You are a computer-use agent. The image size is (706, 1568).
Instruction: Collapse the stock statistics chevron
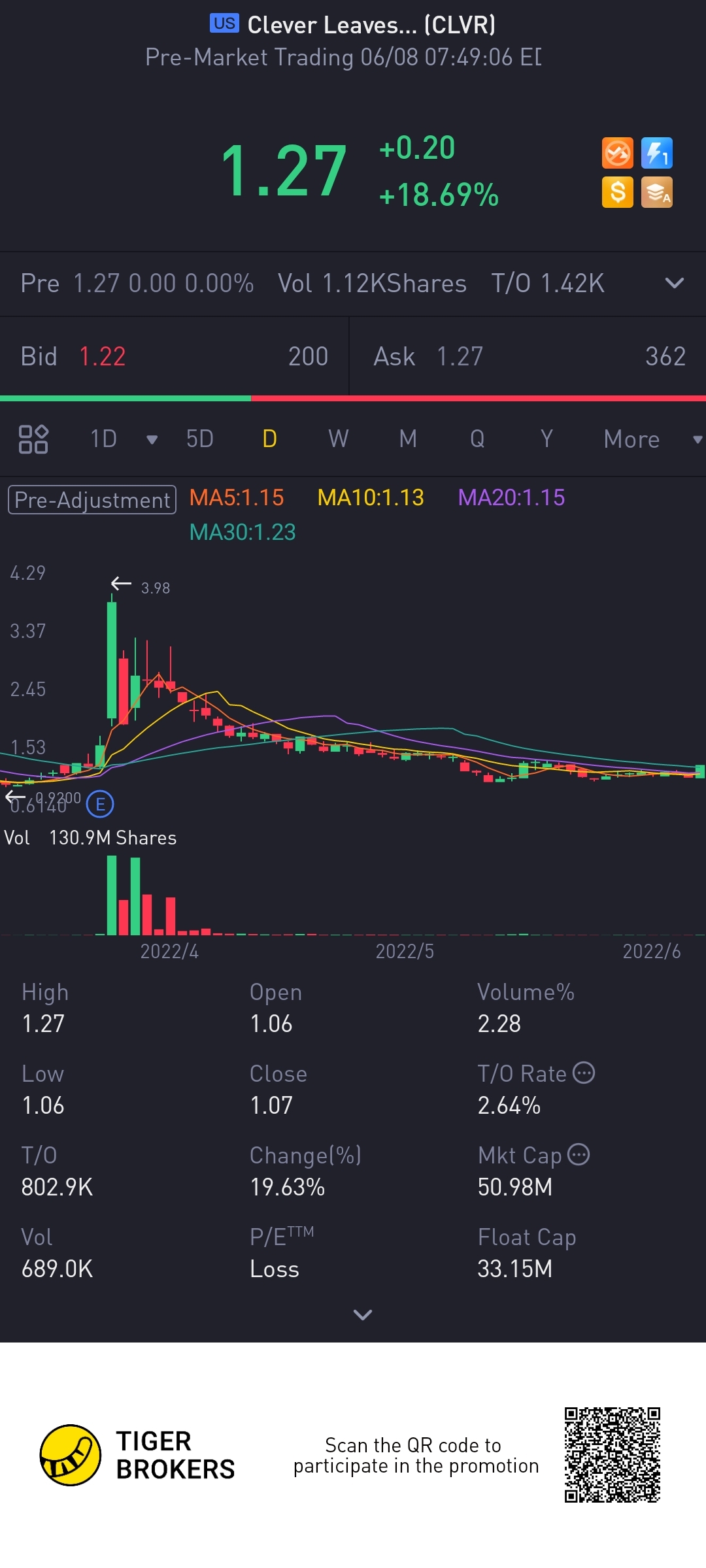[363, 1314]
